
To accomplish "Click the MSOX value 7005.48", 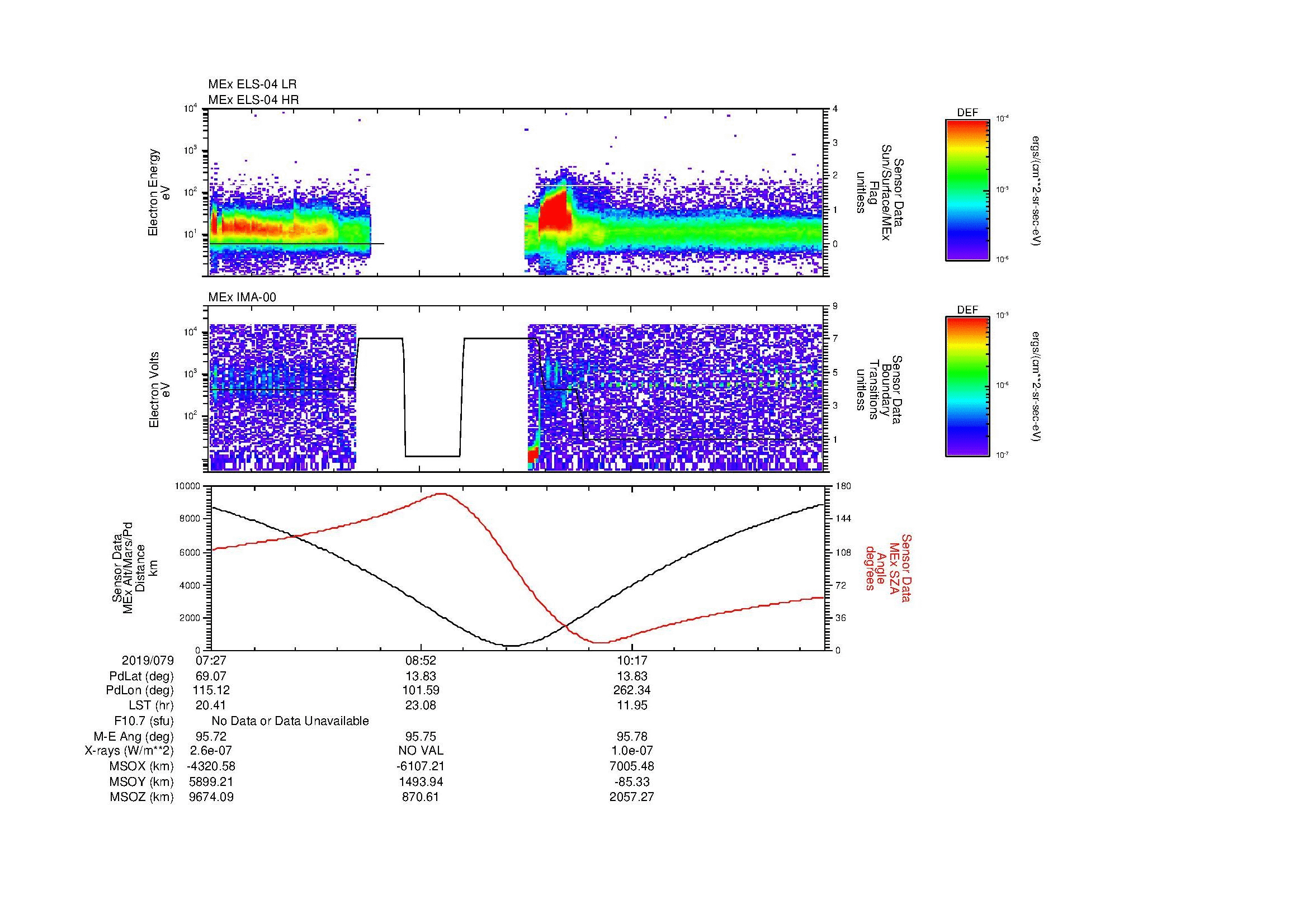I will [632, 766].
